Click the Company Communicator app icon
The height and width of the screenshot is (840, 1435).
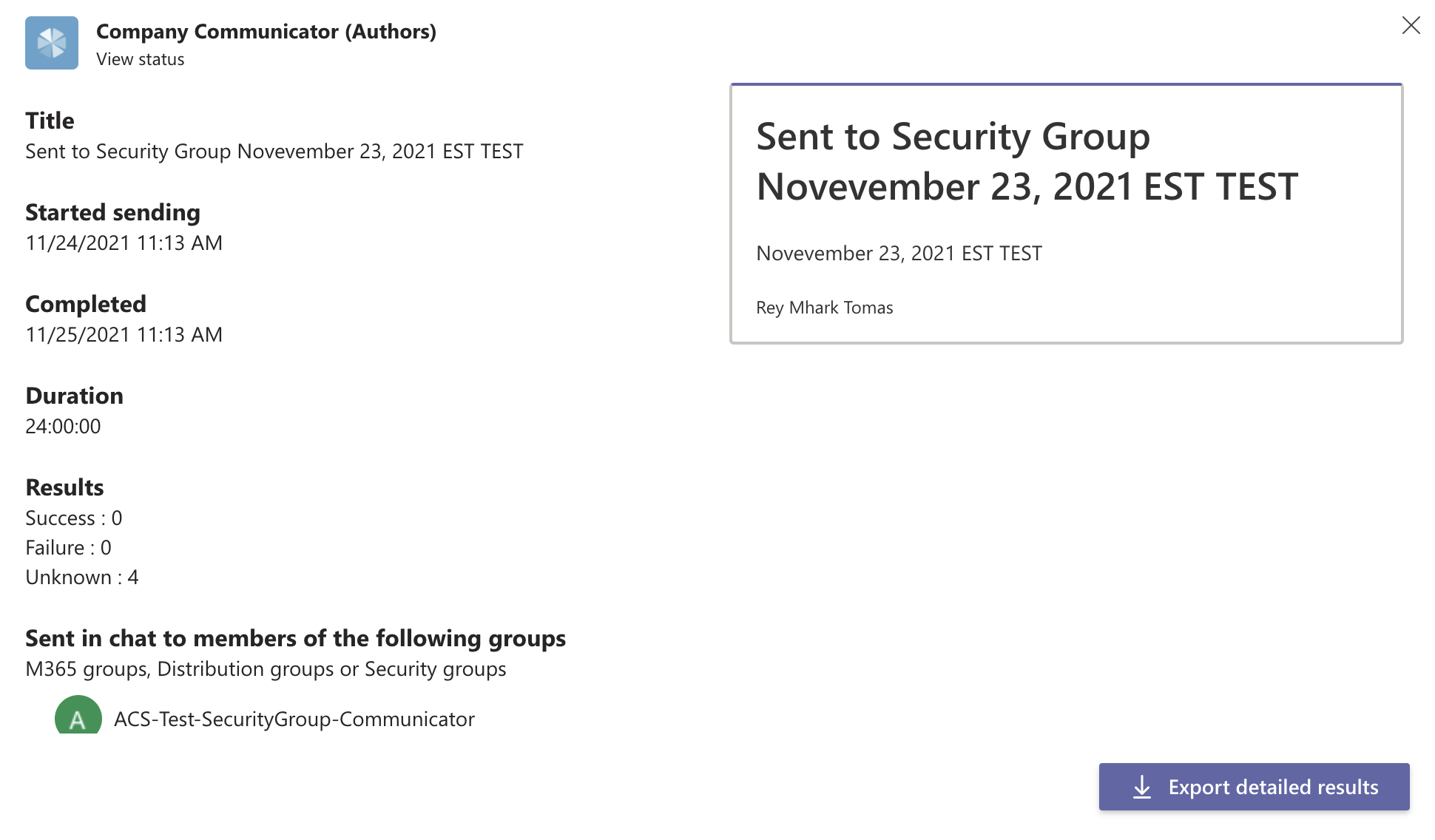pos(51,43)
